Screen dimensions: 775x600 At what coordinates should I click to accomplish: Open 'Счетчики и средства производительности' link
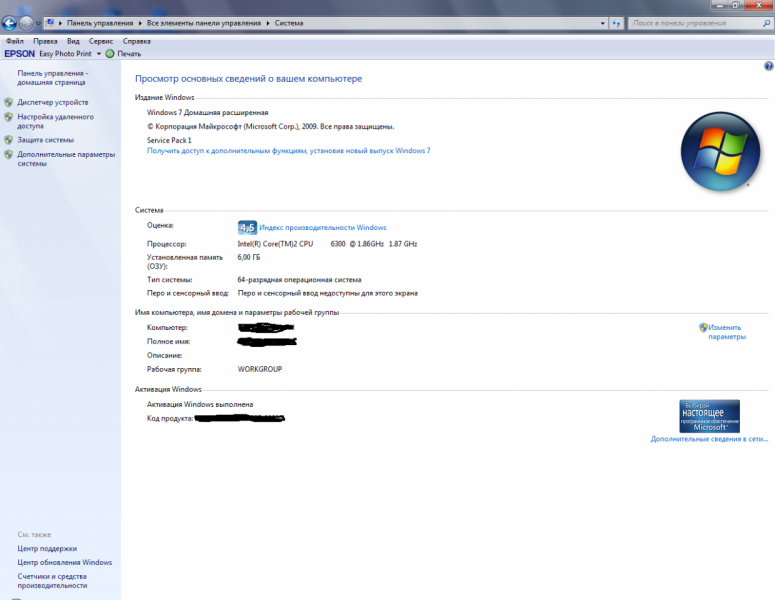pyautogui.click(x=52, y=581)
